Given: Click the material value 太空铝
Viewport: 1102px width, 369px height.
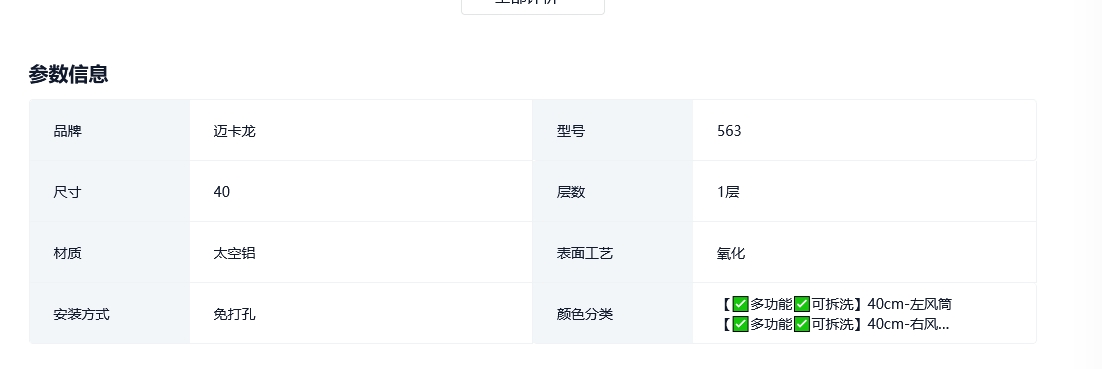Looking at the screenshot, I should click(x=234, y=253).
